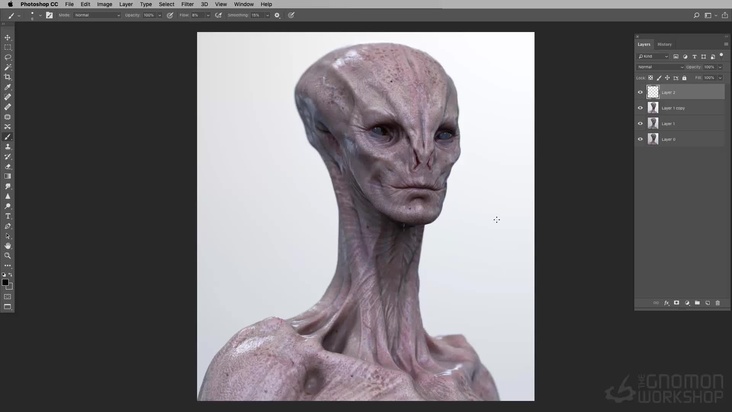Open the workspace switcher

coord(710,15)
